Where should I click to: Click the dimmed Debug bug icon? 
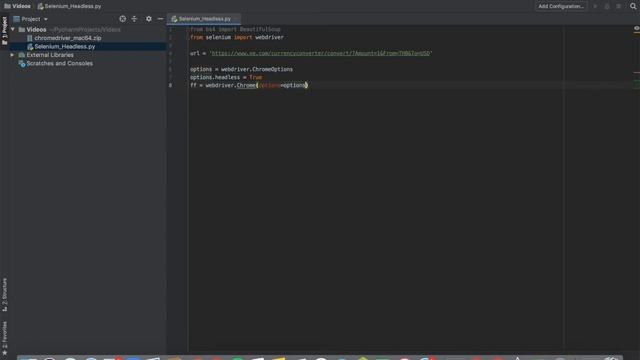607,6
